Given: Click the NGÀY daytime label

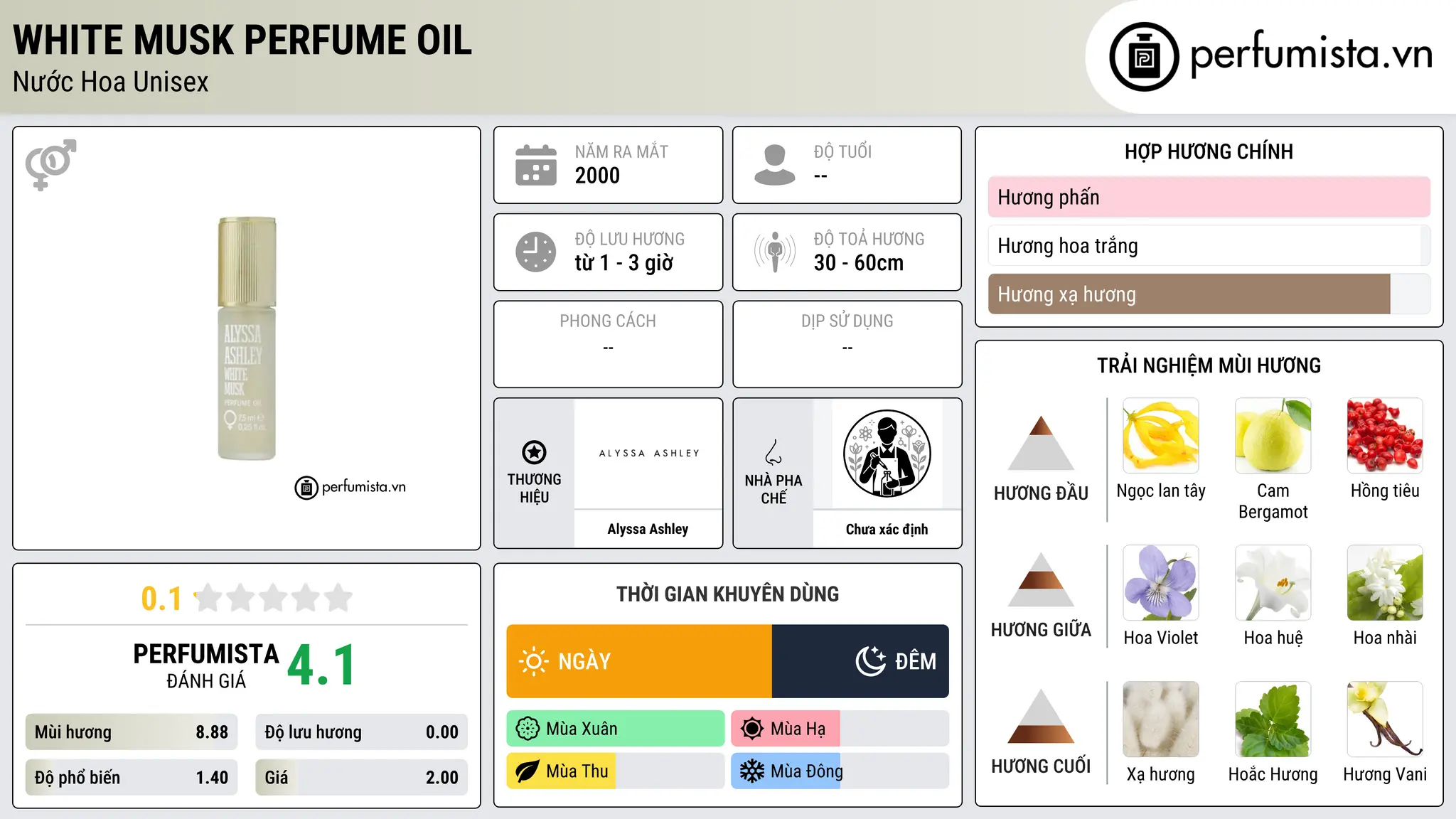Looking at the screenshot, I should pos(584,661).
